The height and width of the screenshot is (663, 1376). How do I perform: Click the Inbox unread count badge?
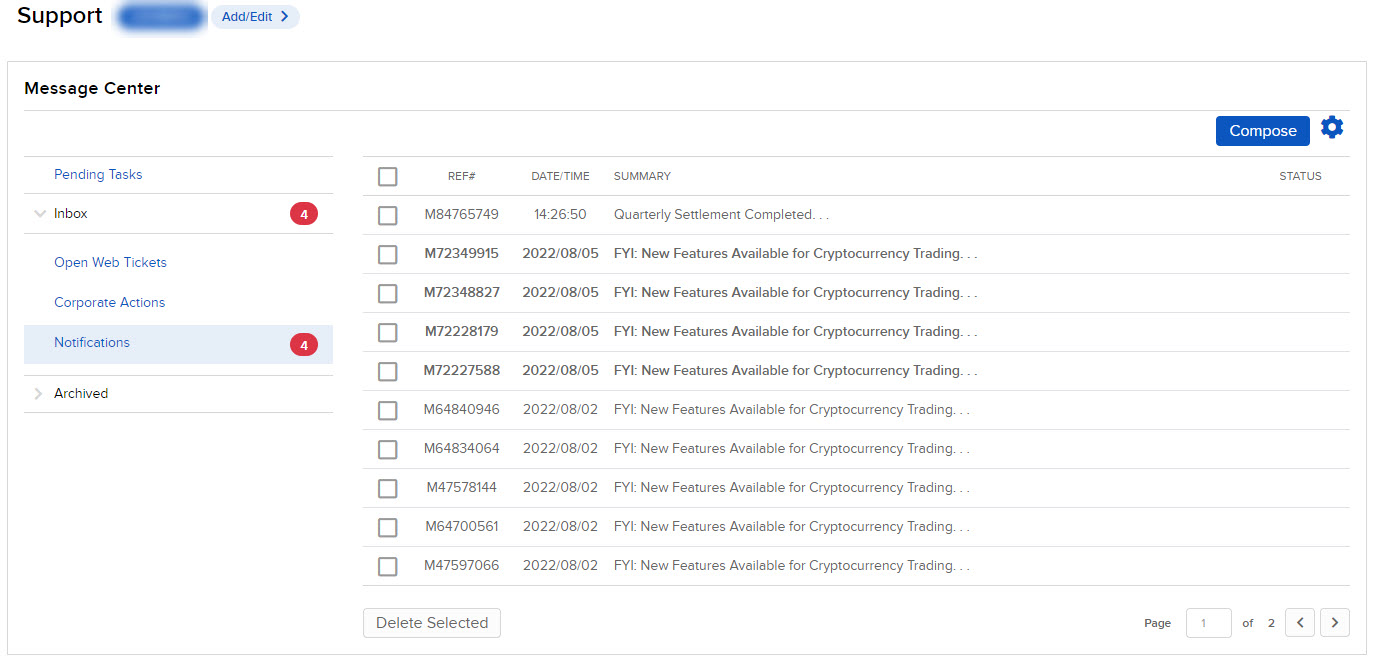pos(303,213)
